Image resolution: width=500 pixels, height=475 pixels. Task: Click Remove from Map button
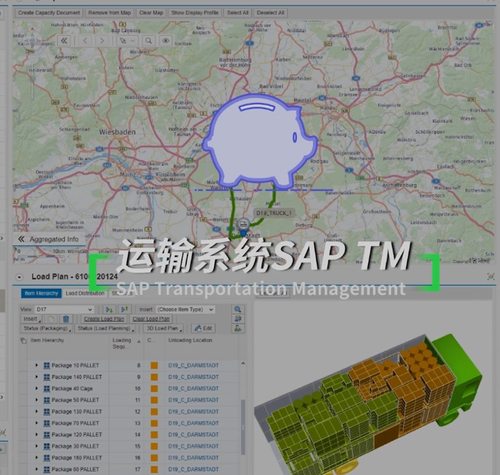pos(109,13)
